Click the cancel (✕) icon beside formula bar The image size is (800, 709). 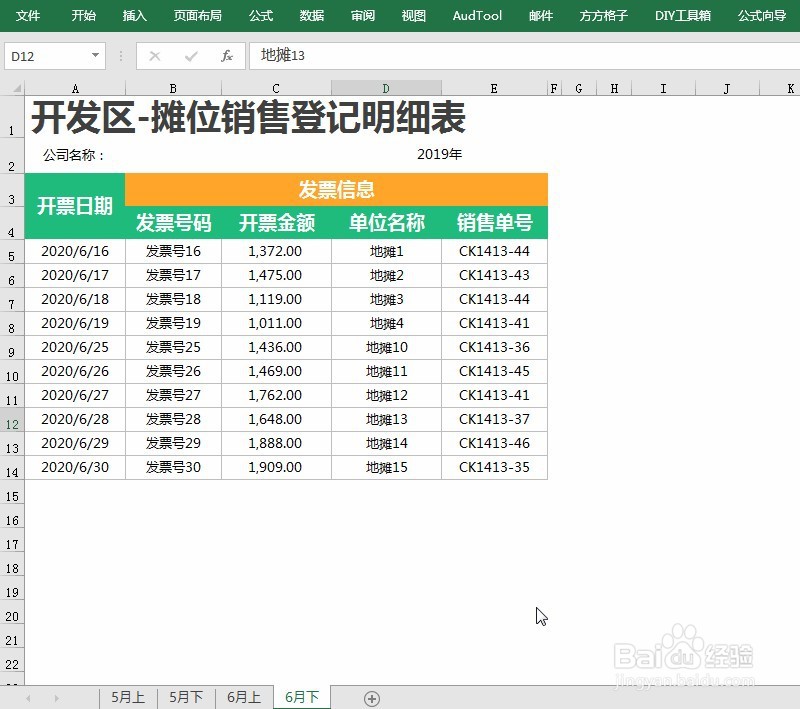click(155, 56)
